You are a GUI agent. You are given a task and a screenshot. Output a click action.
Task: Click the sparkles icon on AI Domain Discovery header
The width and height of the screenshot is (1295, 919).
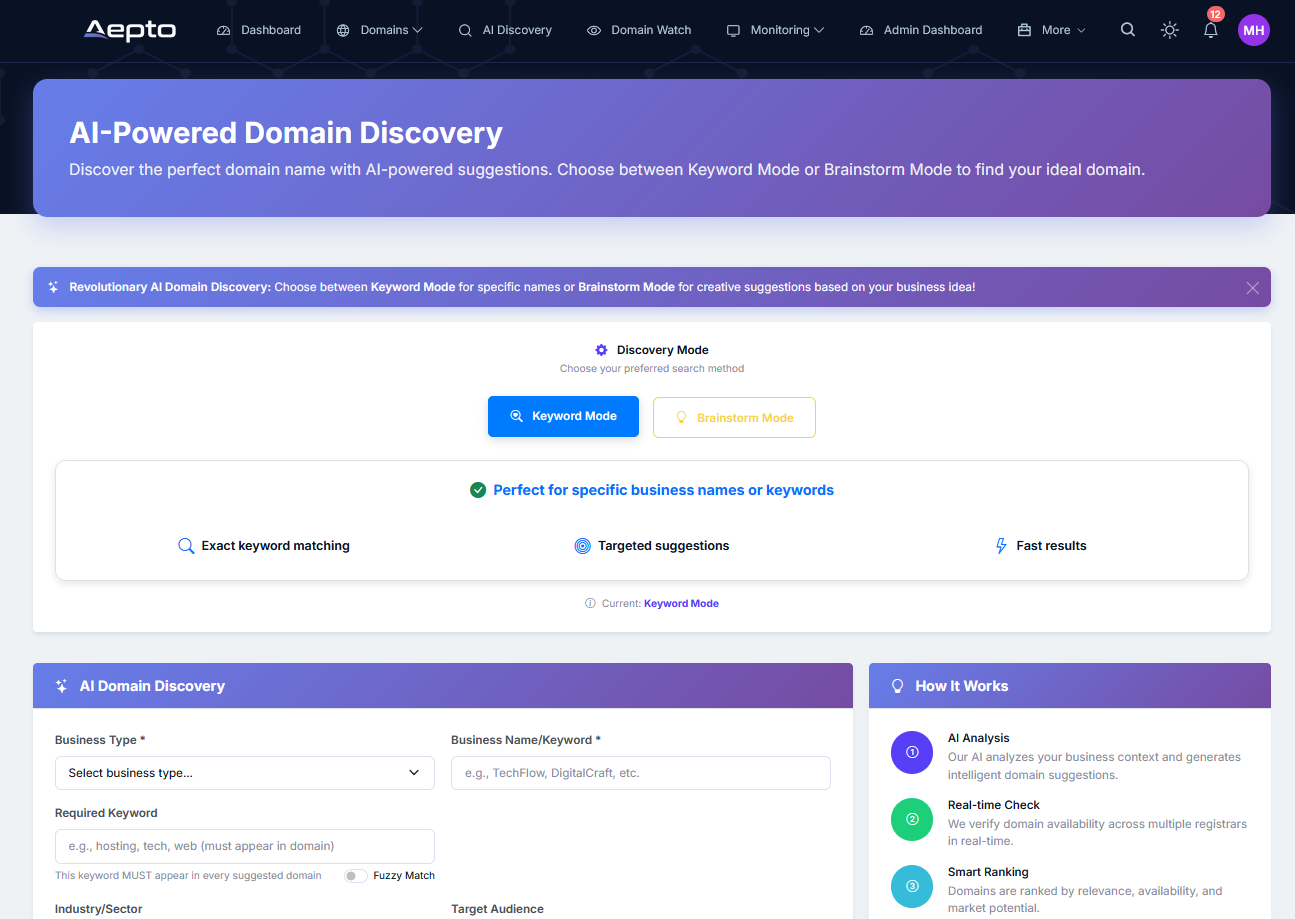point(61,685)
